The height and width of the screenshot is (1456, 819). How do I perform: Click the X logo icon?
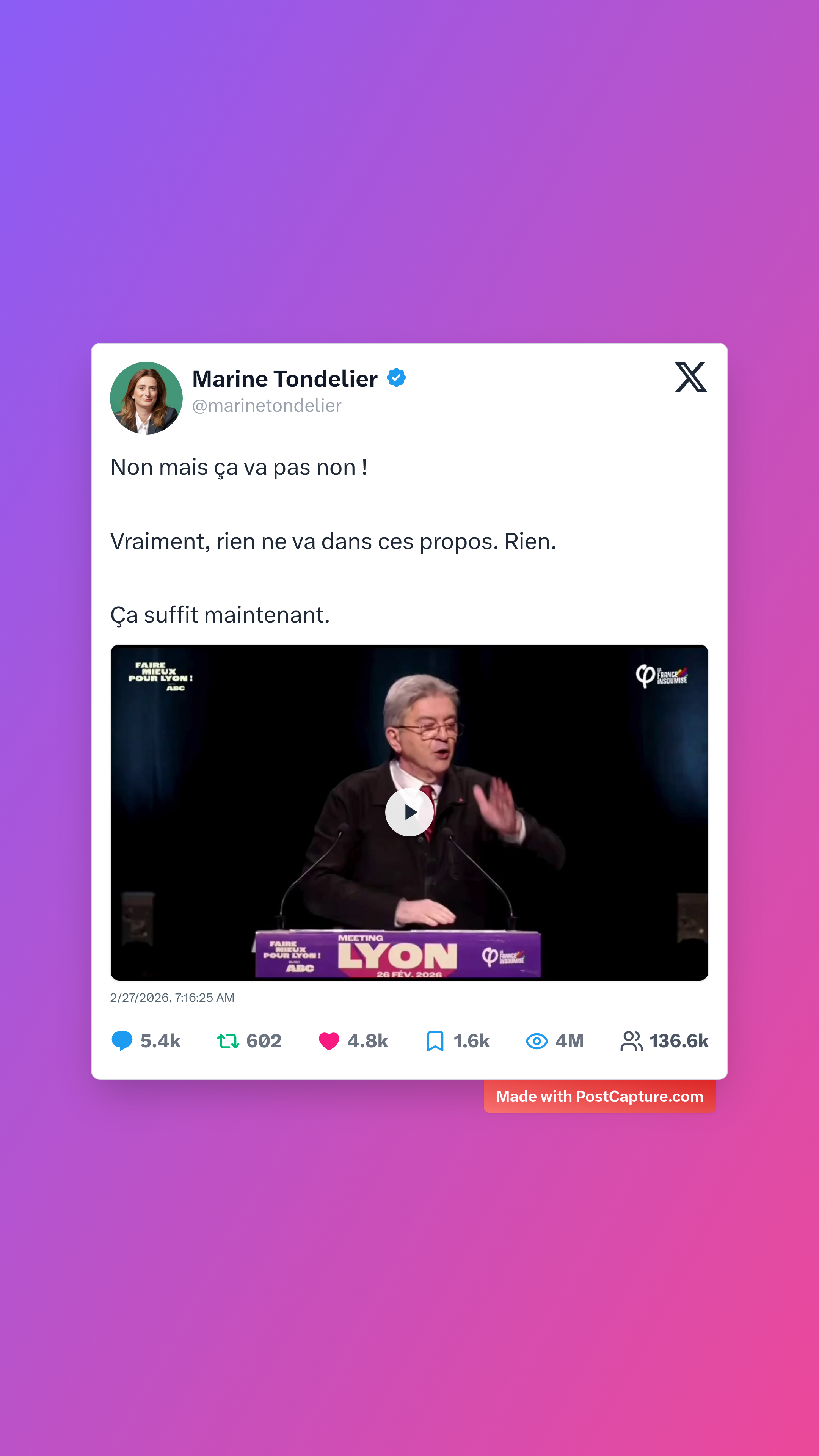[691, 377]
